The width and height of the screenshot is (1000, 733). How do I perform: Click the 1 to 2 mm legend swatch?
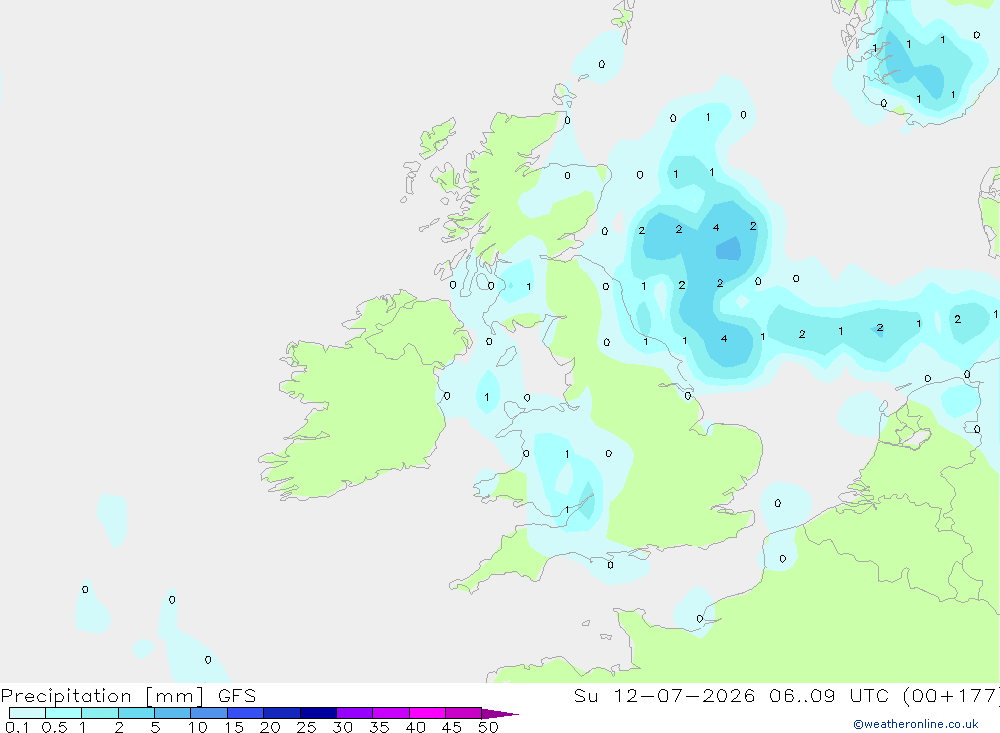coord(100,713)
